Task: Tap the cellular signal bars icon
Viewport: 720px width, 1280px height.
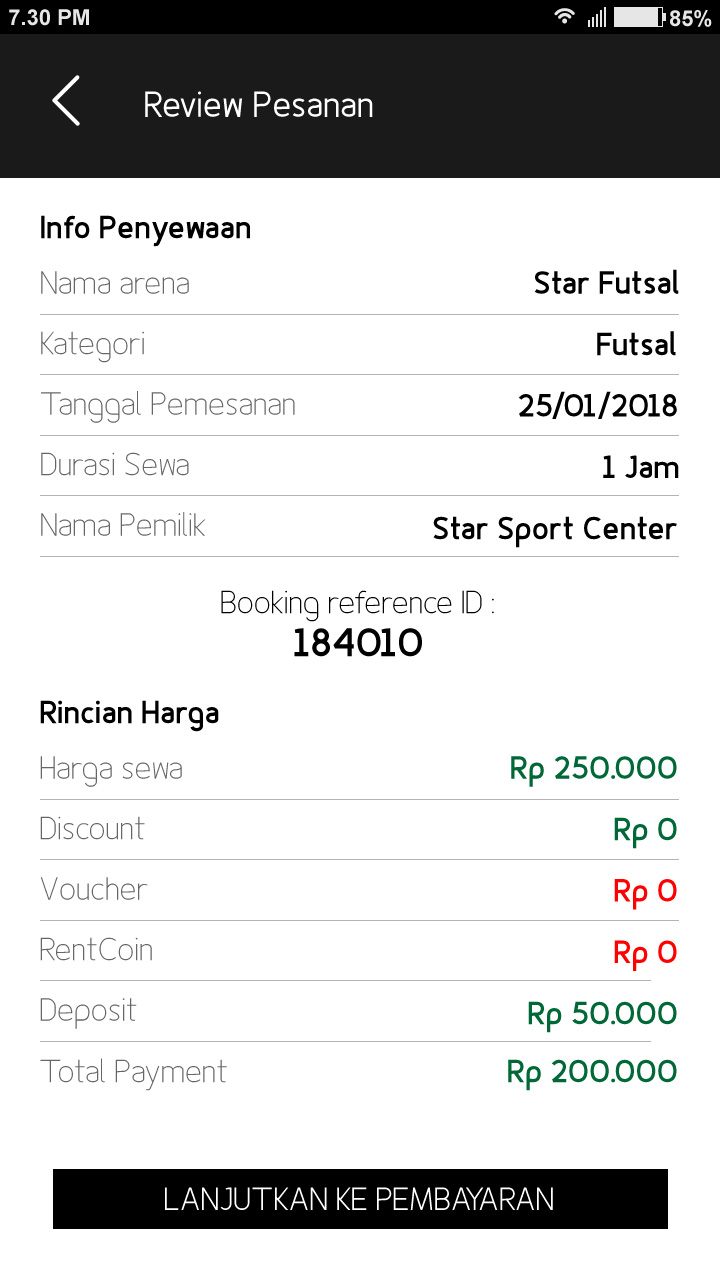Action: [597, 17]
